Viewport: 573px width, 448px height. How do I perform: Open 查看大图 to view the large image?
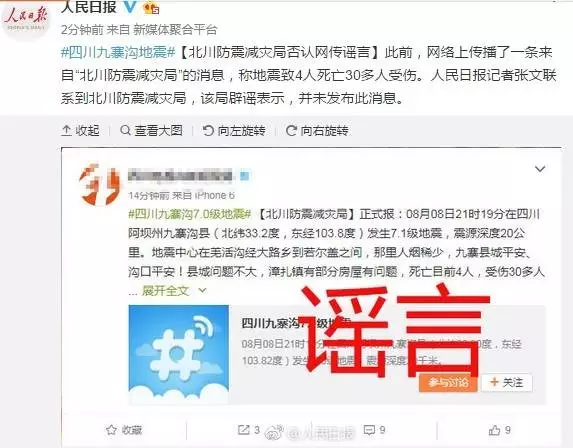151,130
